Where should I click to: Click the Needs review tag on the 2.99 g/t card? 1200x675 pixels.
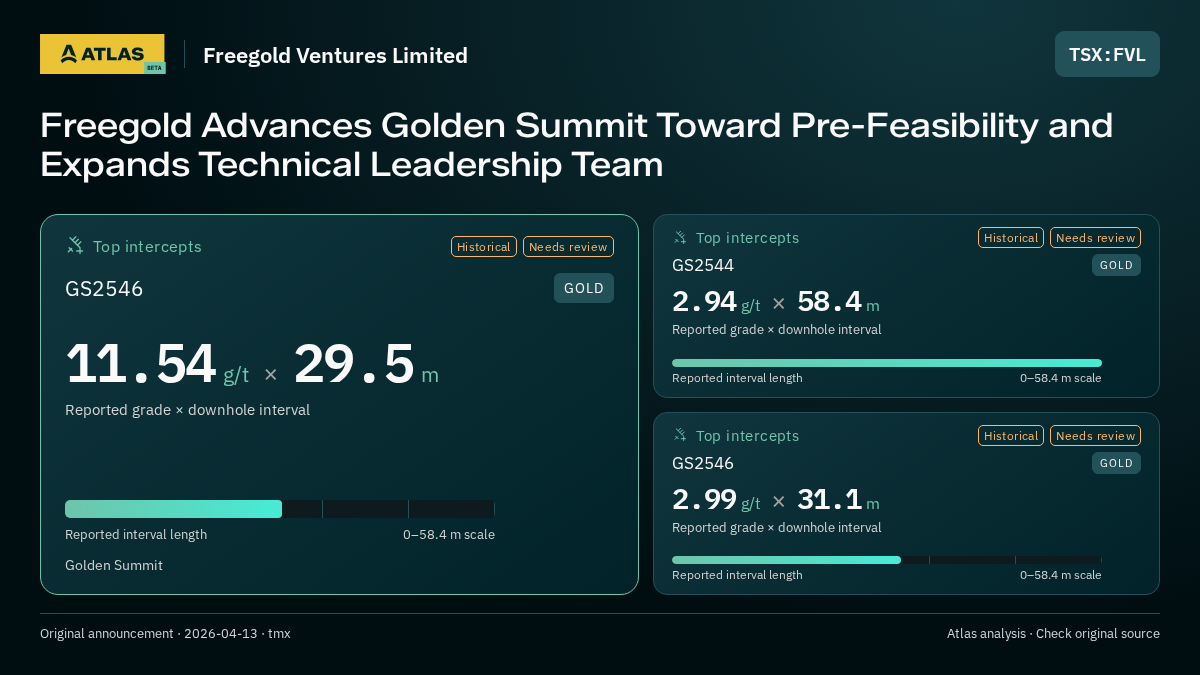pyautogui.click(x=1095, y=435)
